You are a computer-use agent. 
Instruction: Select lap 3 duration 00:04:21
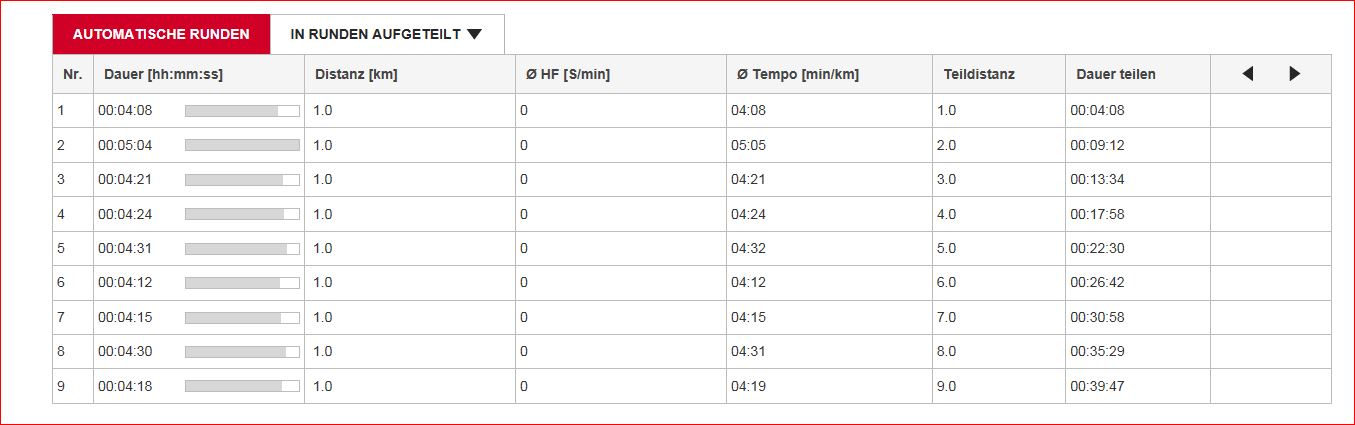pyautogui.click(x=125, y=180)
